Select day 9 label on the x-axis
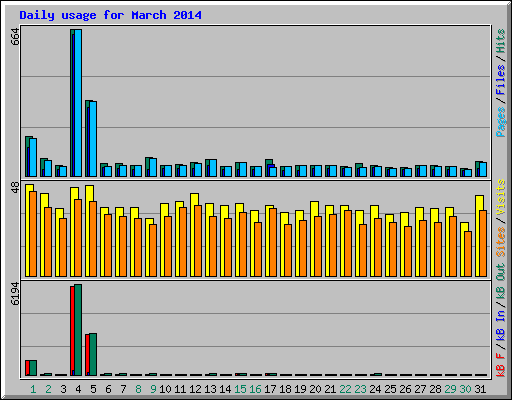The height and width of the screenshot is (400, 512). point(153,389)
